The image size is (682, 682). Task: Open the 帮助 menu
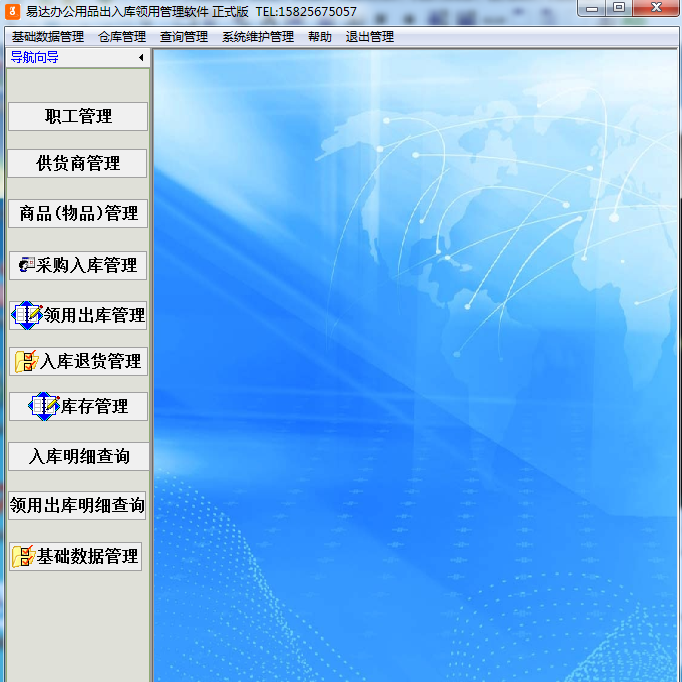[x=320, y=37]
